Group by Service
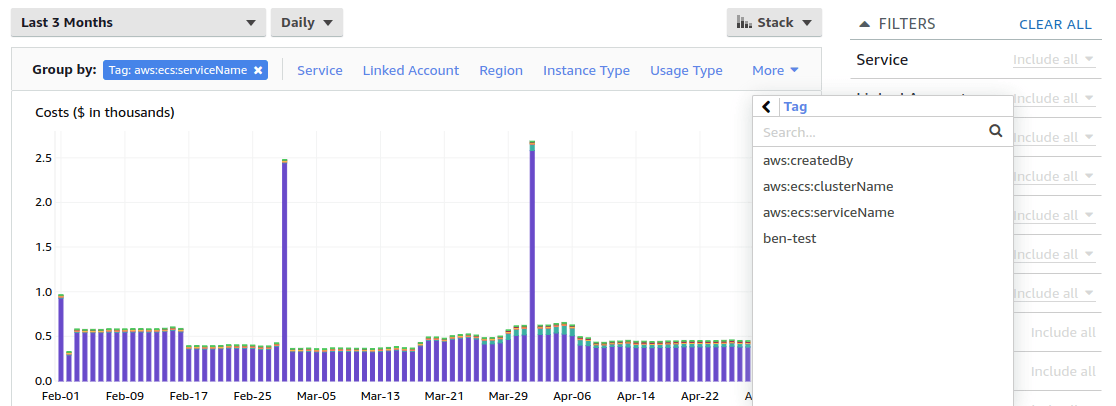This screenshot has width=1116, height=406. (x=320, y=71)
